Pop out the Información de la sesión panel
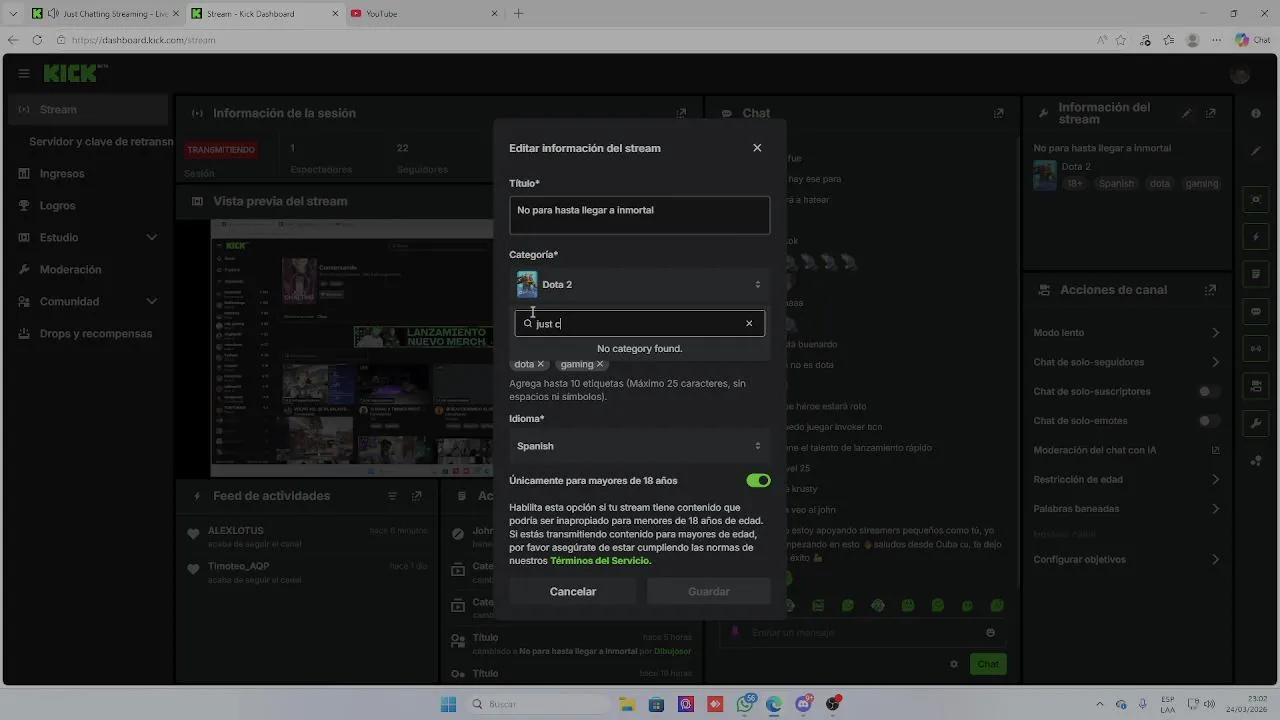Image resolution: width=1280 pixels, height=720 pixels. tap(682, 114)
